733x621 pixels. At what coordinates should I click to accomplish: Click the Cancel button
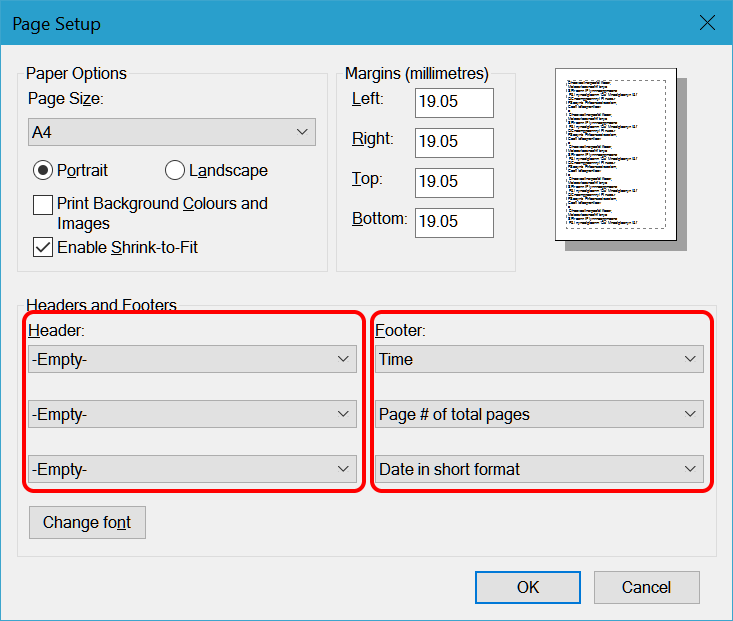(646, 587)
